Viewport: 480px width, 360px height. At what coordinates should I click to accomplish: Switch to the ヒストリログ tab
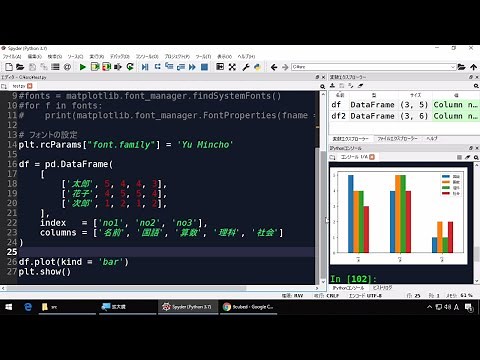[x=382, y=288]
